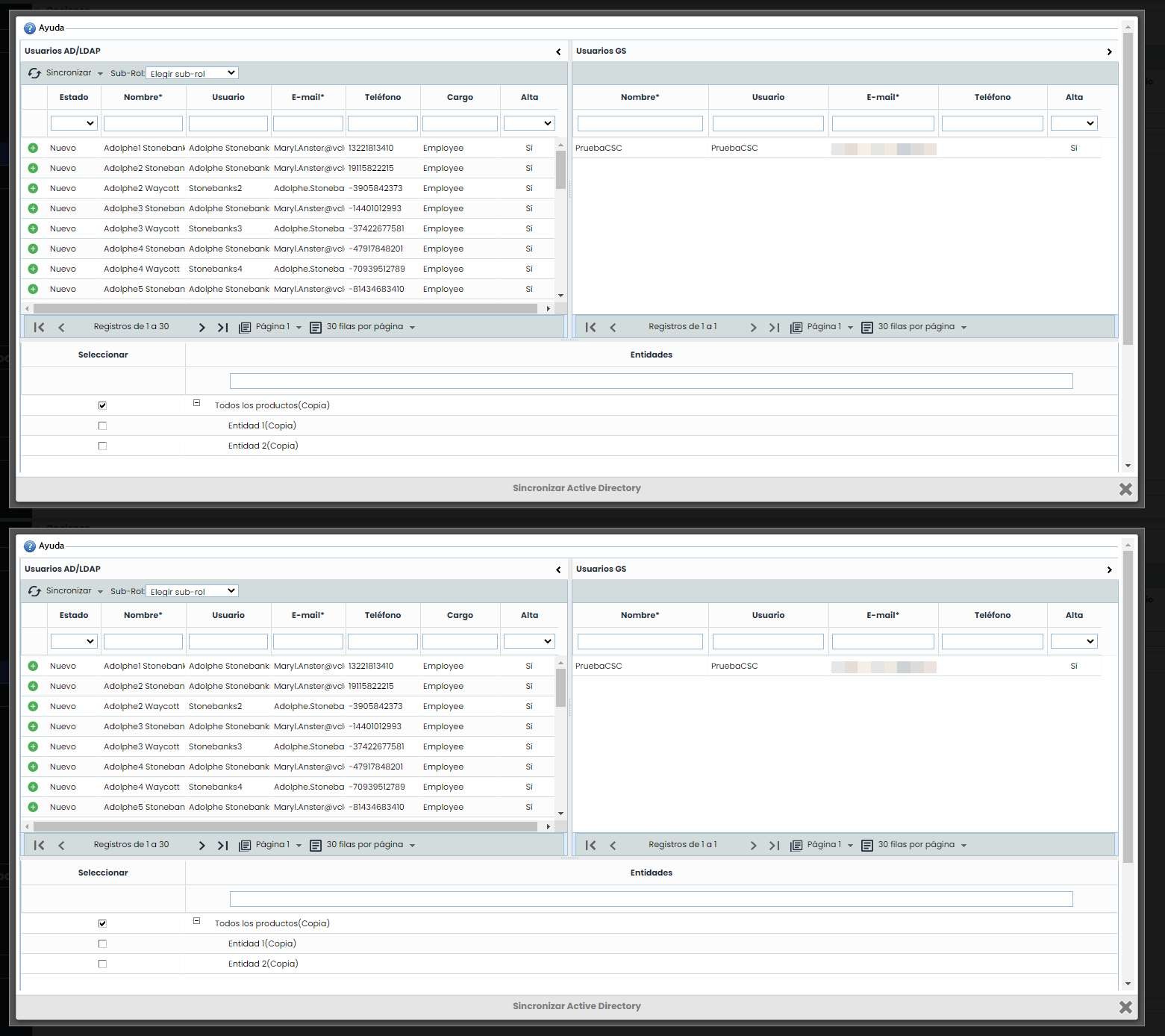Screen dimensions: 1165x1036
Task: Go to last page of AD/LDAP users, upper dialog
Action: click(222, 327)
